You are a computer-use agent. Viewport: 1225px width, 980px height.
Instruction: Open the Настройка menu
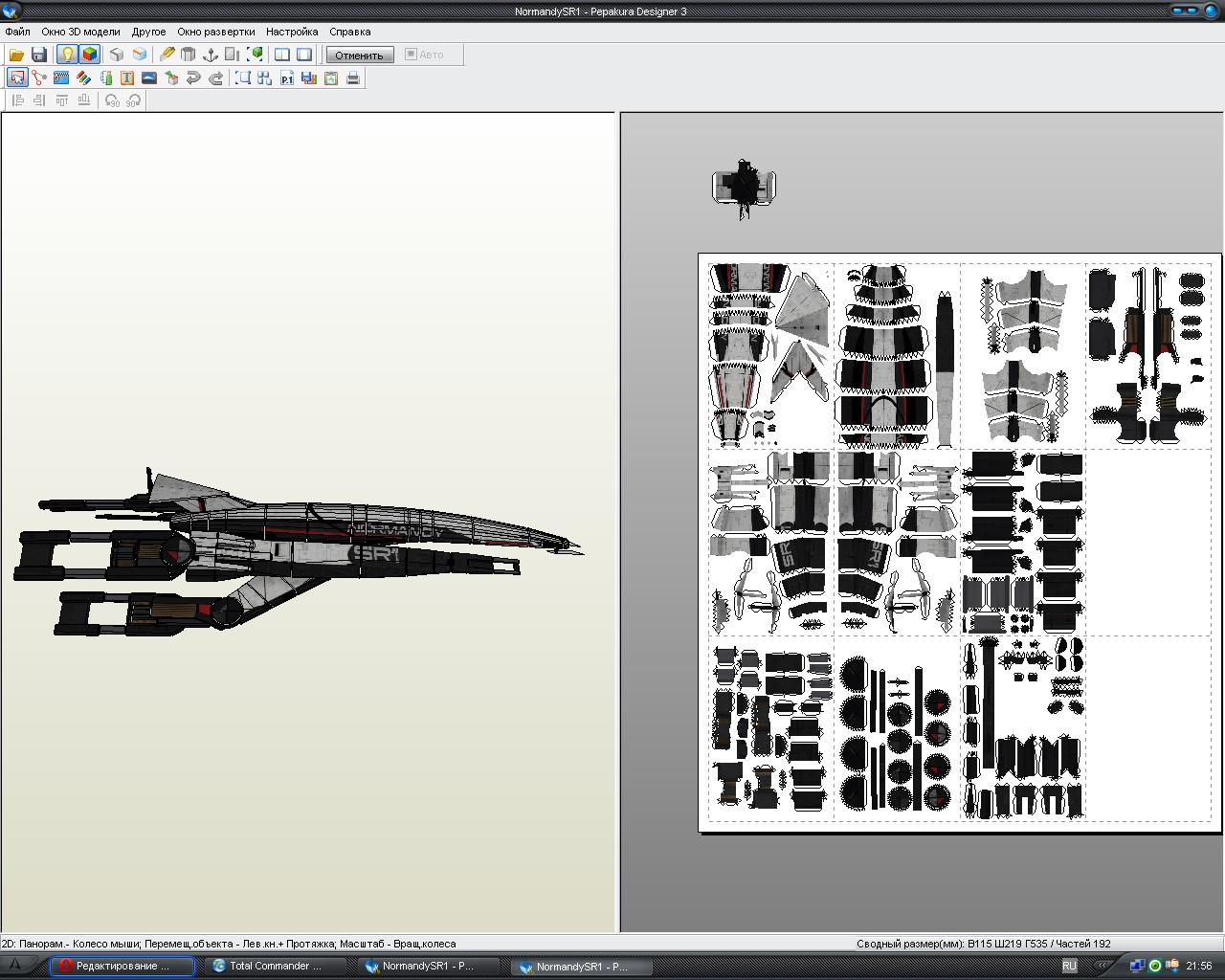click(x=292, y=32)
